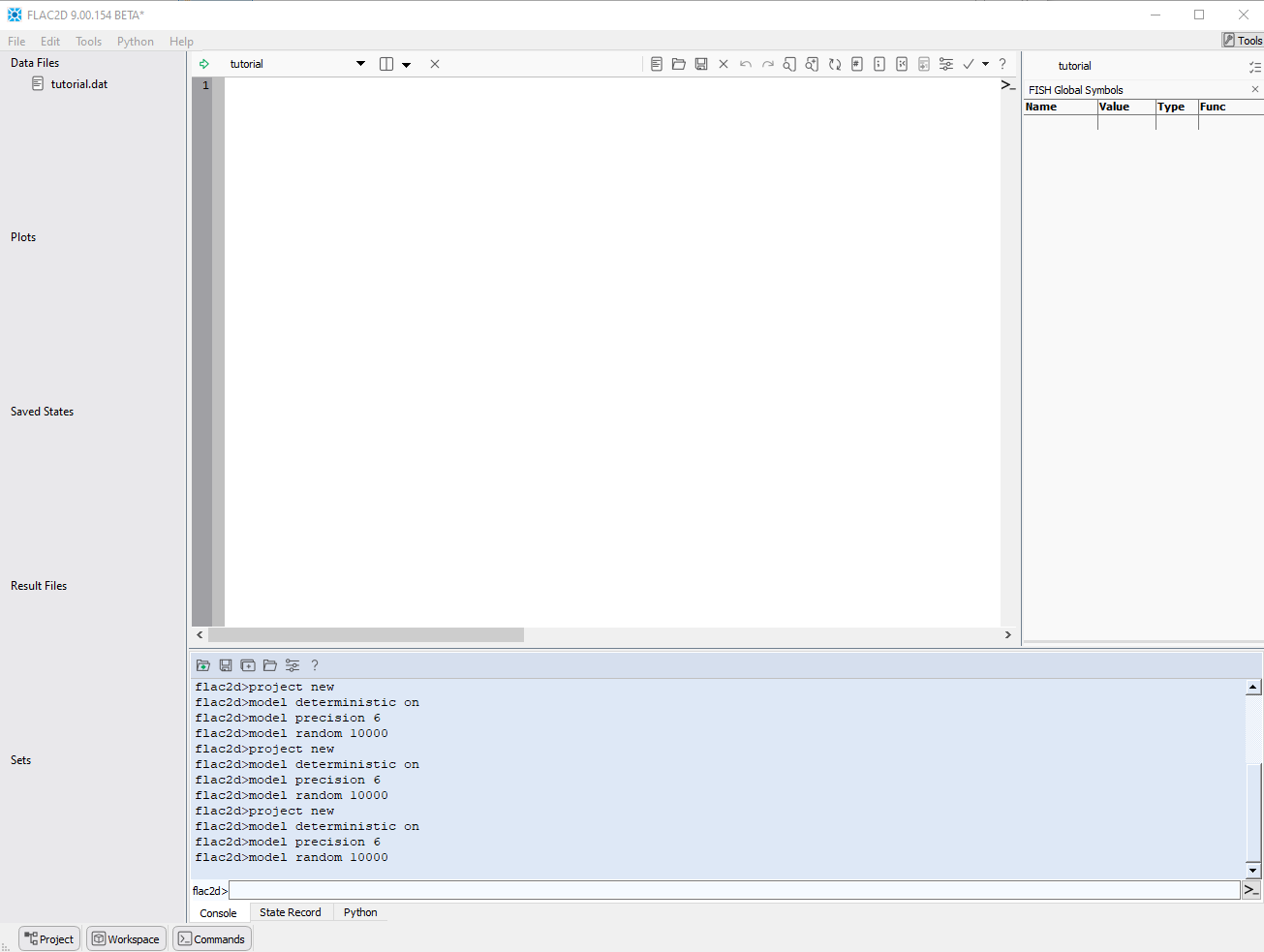Toggle the Commands pane button
Viewport: 1264px width, 952px height.
[212, 938]
